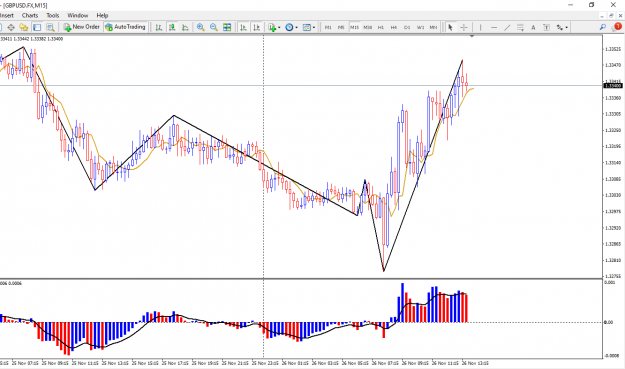Select the equidistant channel tool
The height and width of the screenshot is (369, 625).
coord(520,27)
